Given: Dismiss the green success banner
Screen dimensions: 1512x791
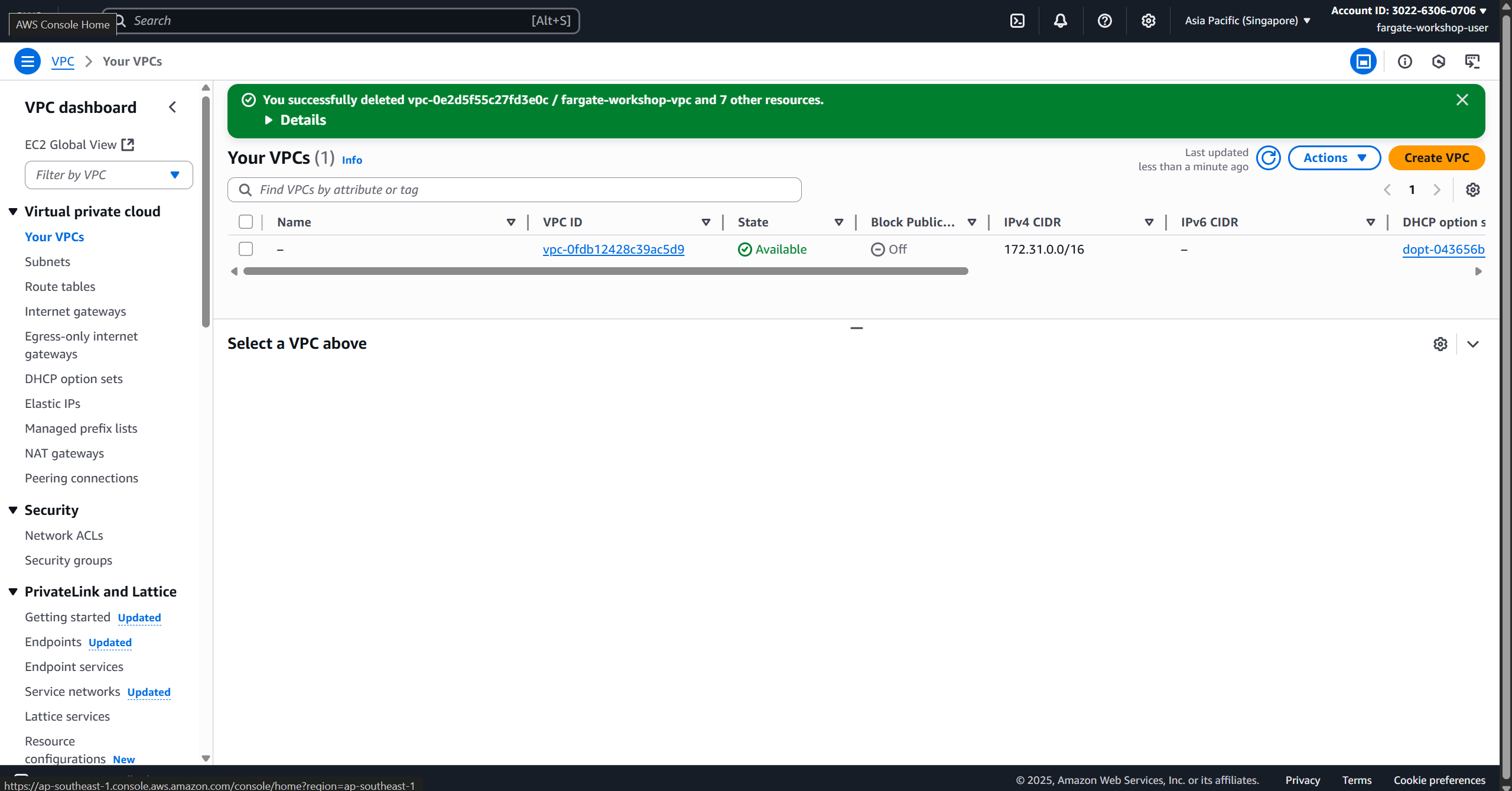Looking at the screenshot, I should click(x=1462, y=100).
